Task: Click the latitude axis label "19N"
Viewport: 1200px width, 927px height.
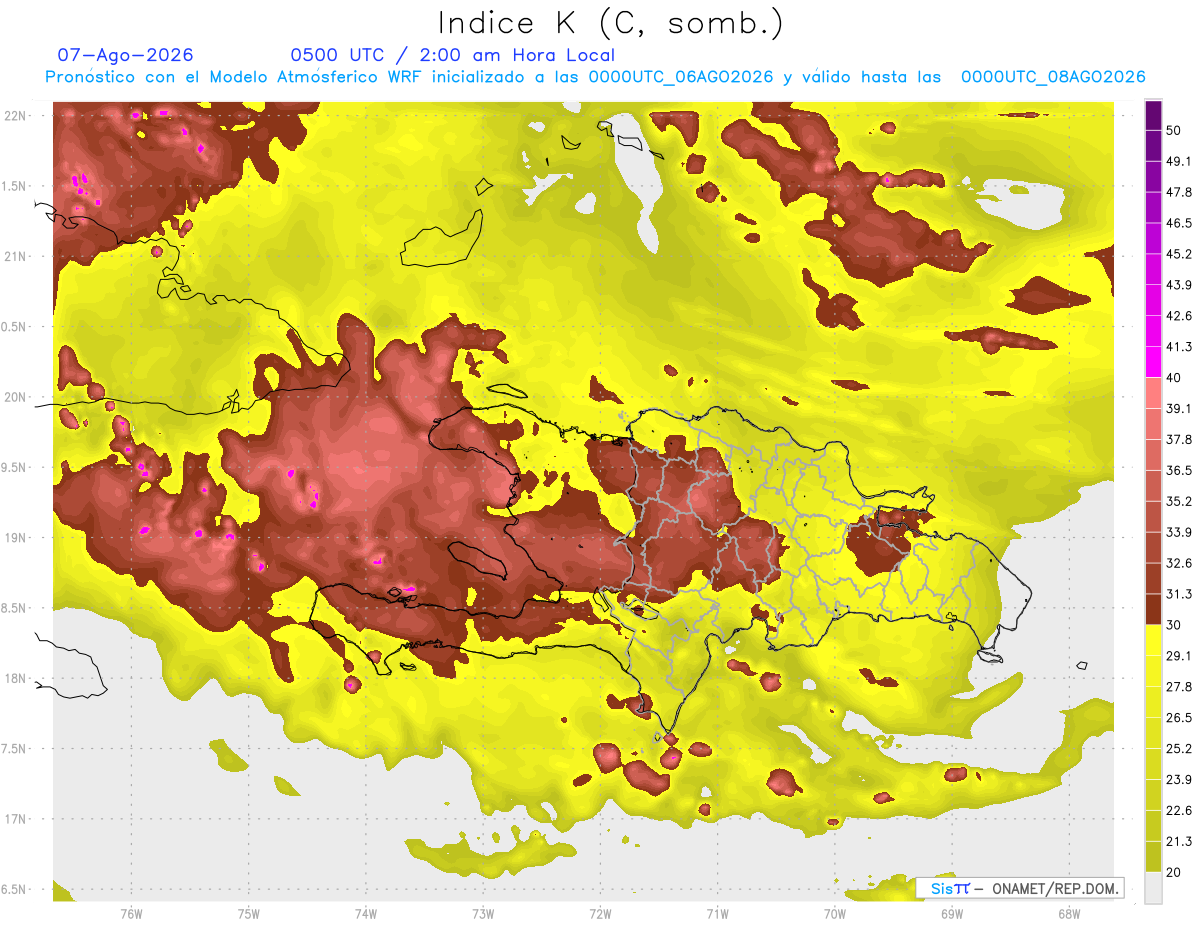Action: coord(17,538)
